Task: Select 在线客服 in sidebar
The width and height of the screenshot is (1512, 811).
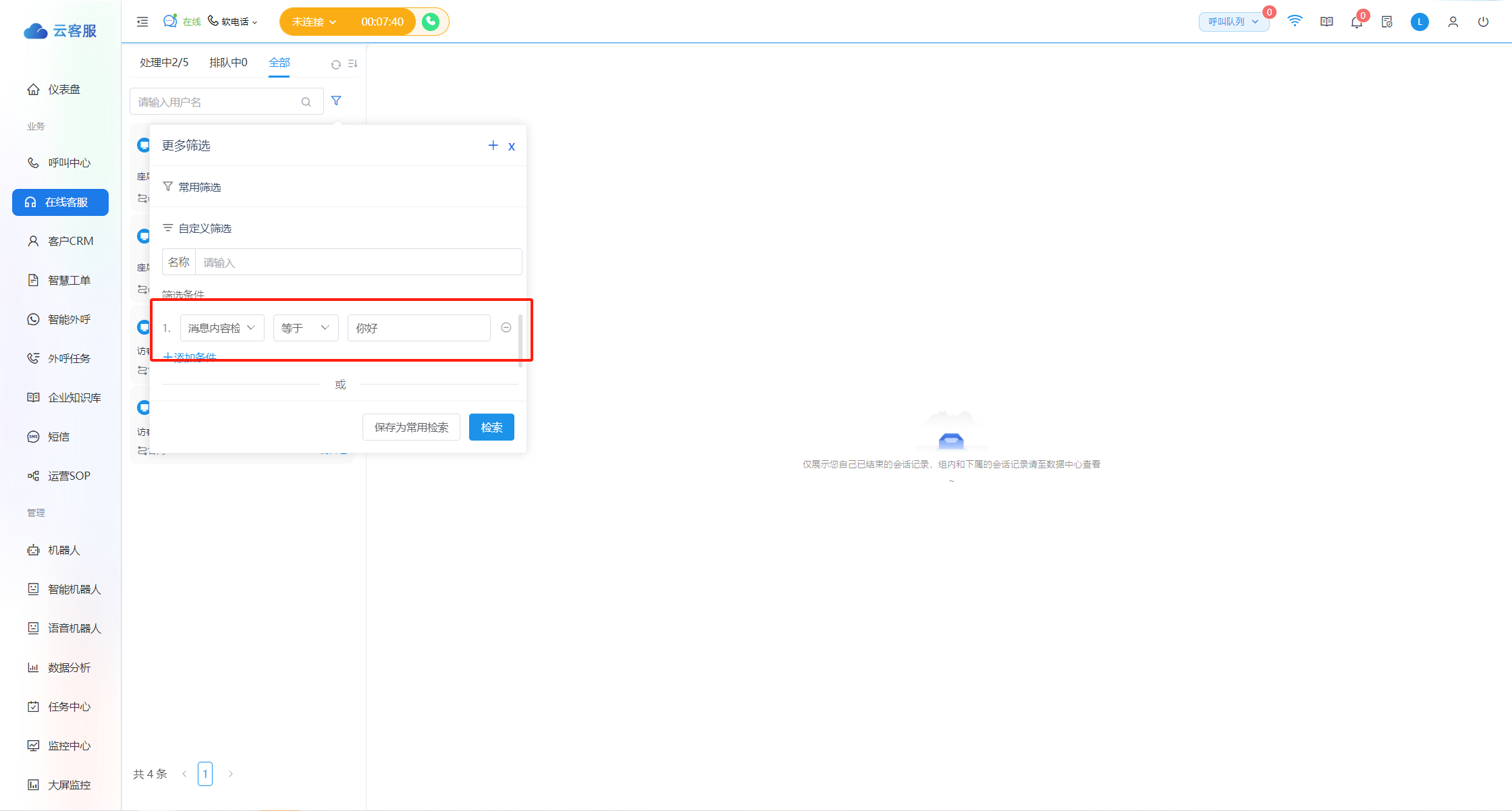Action: click(61, 202)
